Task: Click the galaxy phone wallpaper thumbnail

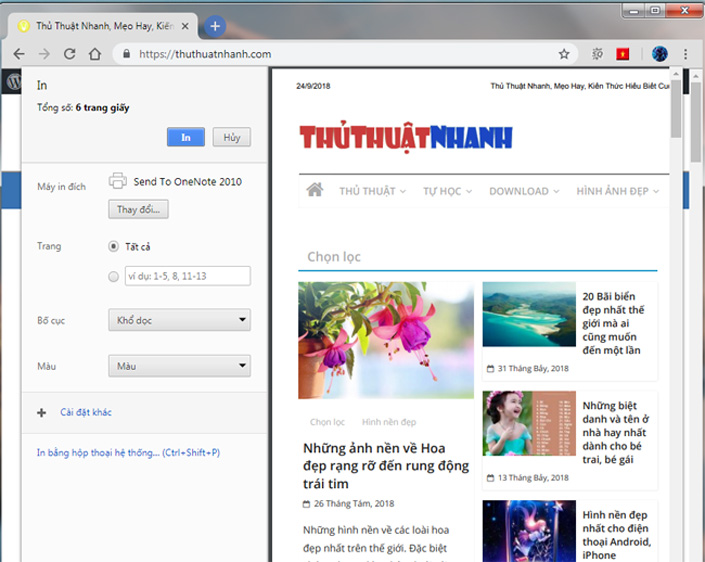Action: click(x=529, y=531)
